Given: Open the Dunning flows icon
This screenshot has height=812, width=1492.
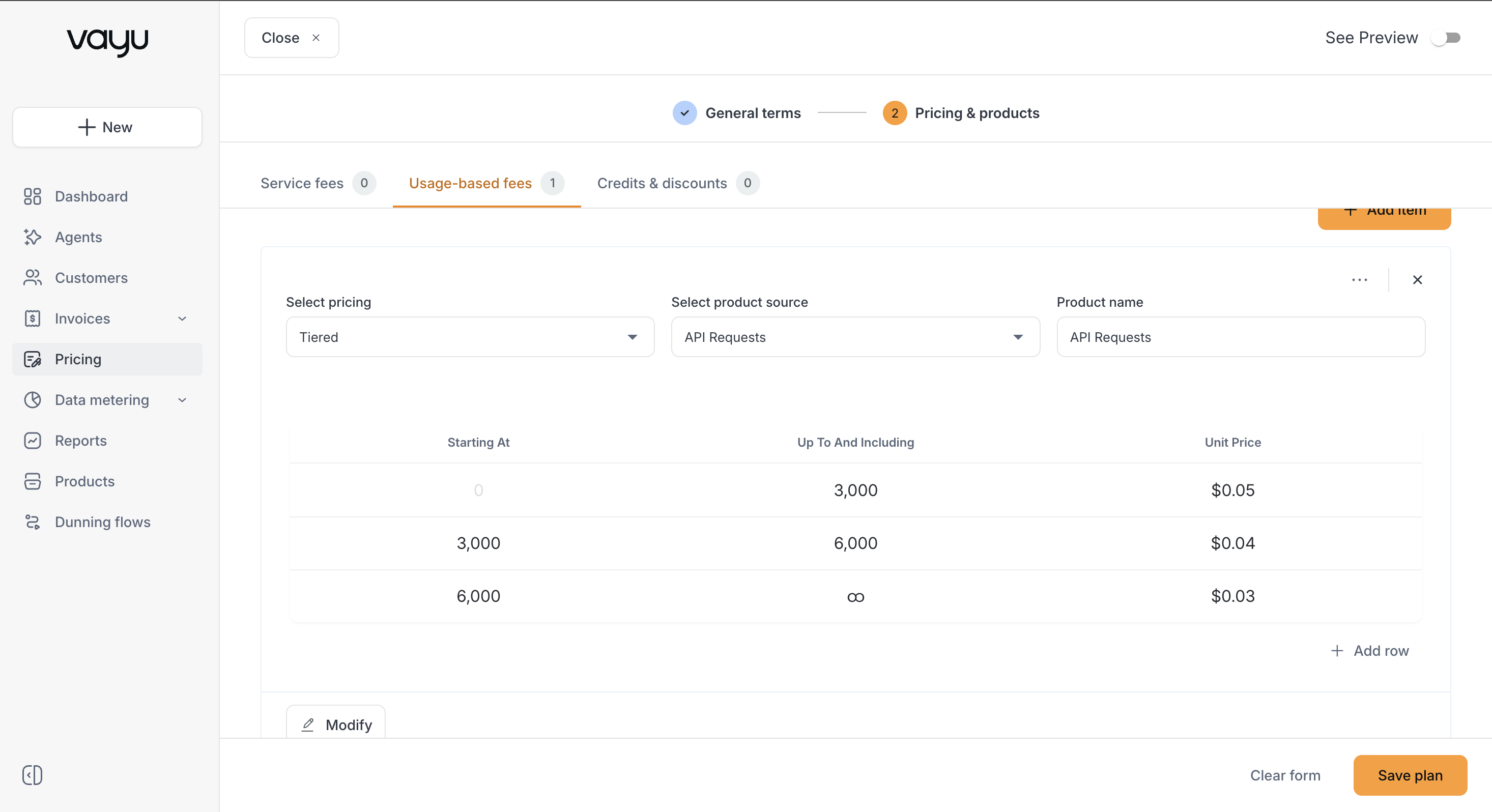Looking at the screenshot, I should pos(33,522).
